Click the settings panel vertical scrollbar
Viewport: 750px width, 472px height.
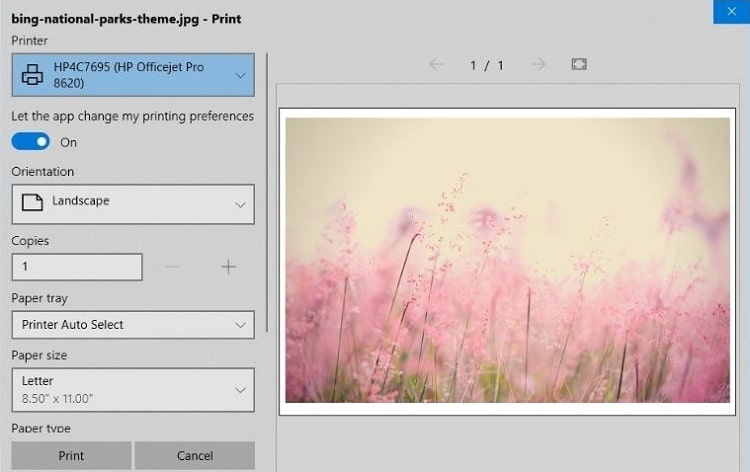click(267, 192)
